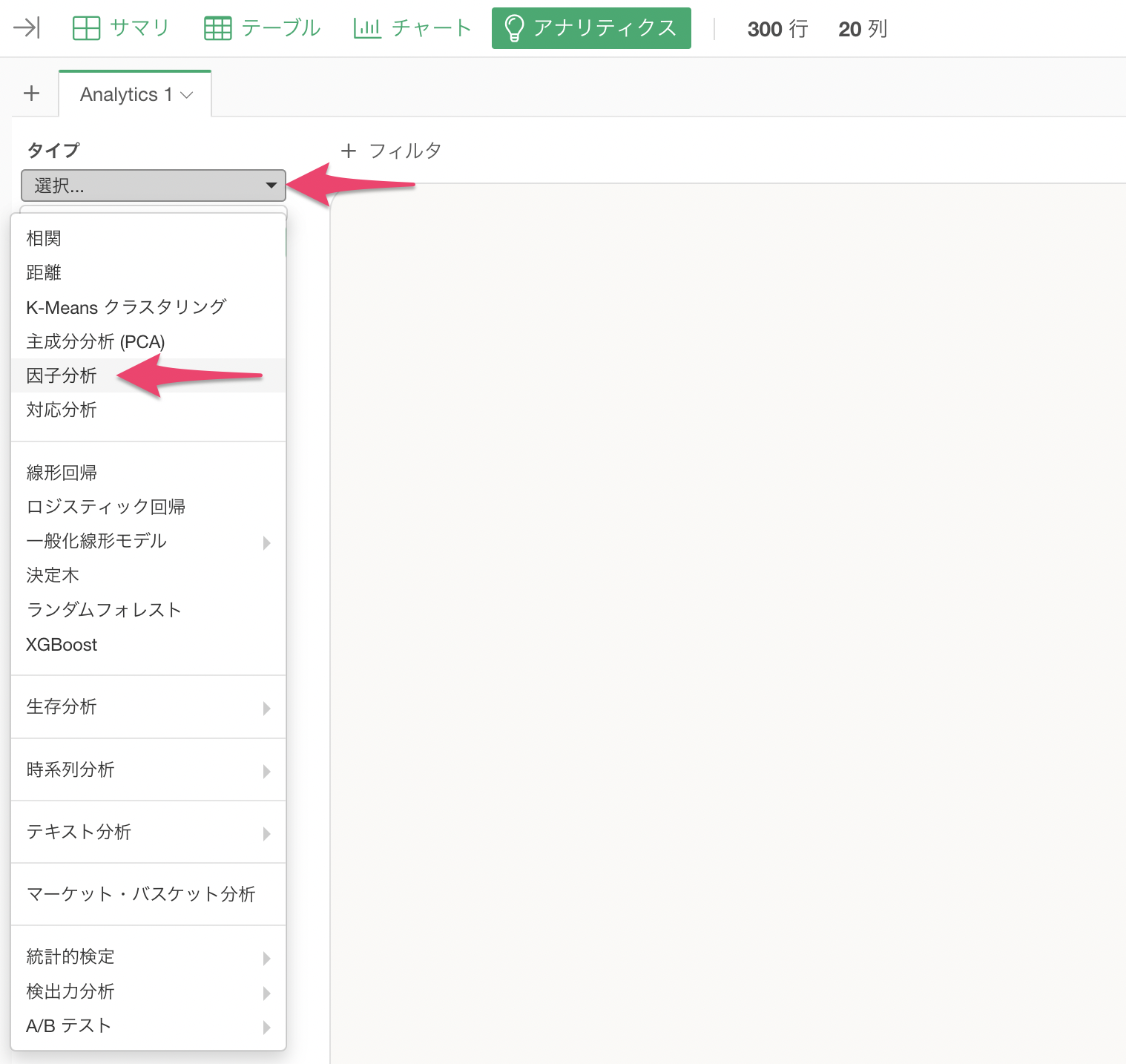Choose 相関 from the type list
The height and width of the screenshot is (1064, 1126).
point(148,238)
